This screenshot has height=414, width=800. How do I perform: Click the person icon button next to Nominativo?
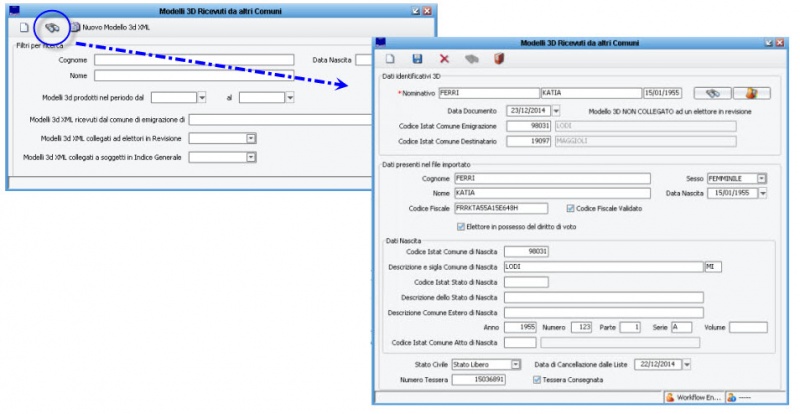(752, 93)
